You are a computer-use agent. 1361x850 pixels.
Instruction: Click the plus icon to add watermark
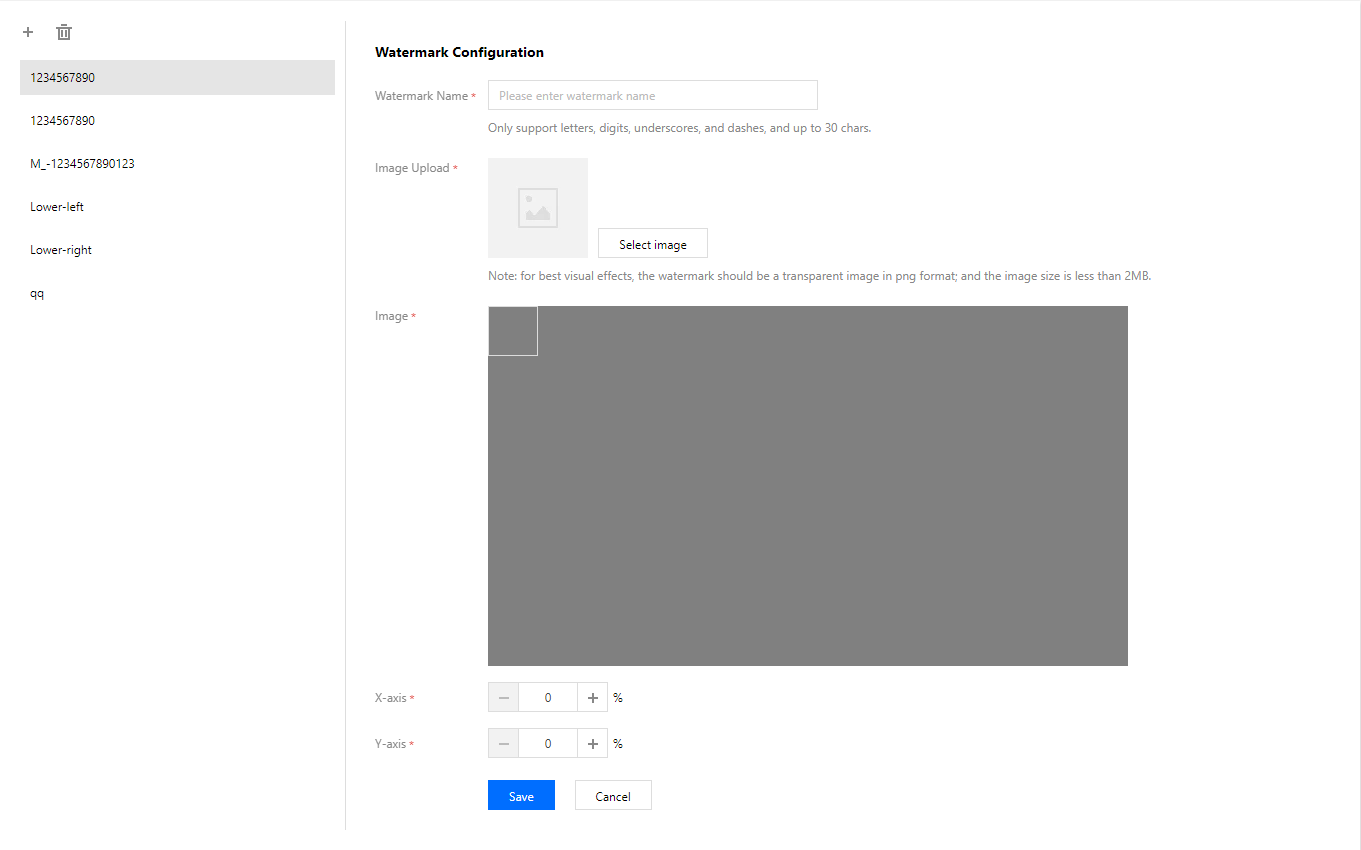pyautogui.click(x=28, y=32)
